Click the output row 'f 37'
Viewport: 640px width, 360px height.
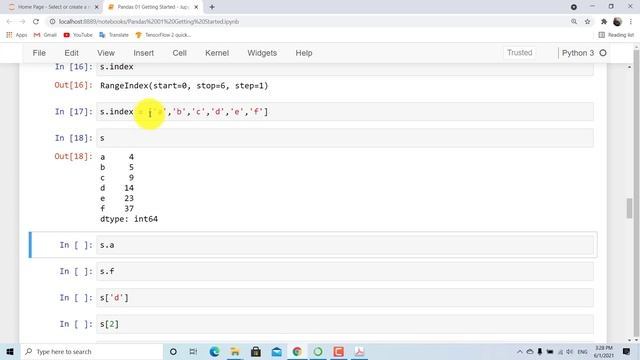coord(117,209)
